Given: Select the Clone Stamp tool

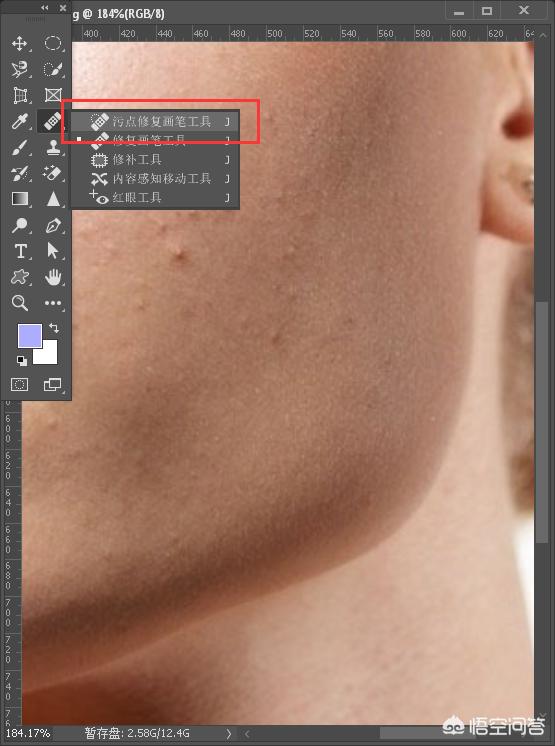Looking at the screenshot, I should [x=53, y=147].
